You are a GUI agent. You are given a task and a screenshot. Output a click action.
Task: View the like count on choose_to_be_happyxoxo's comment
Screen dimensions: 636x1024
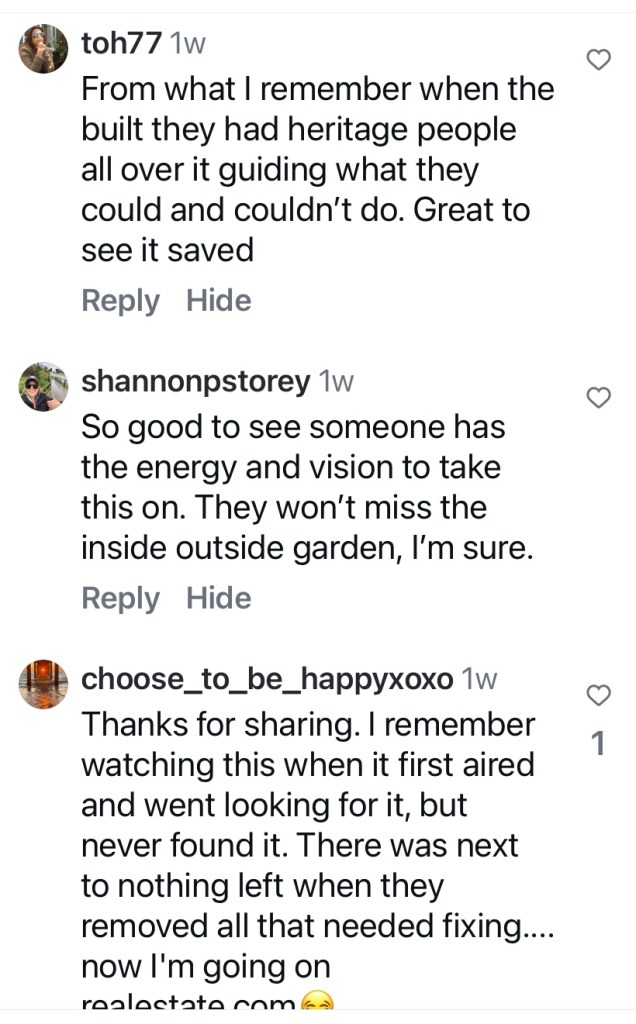coord(598,743)
